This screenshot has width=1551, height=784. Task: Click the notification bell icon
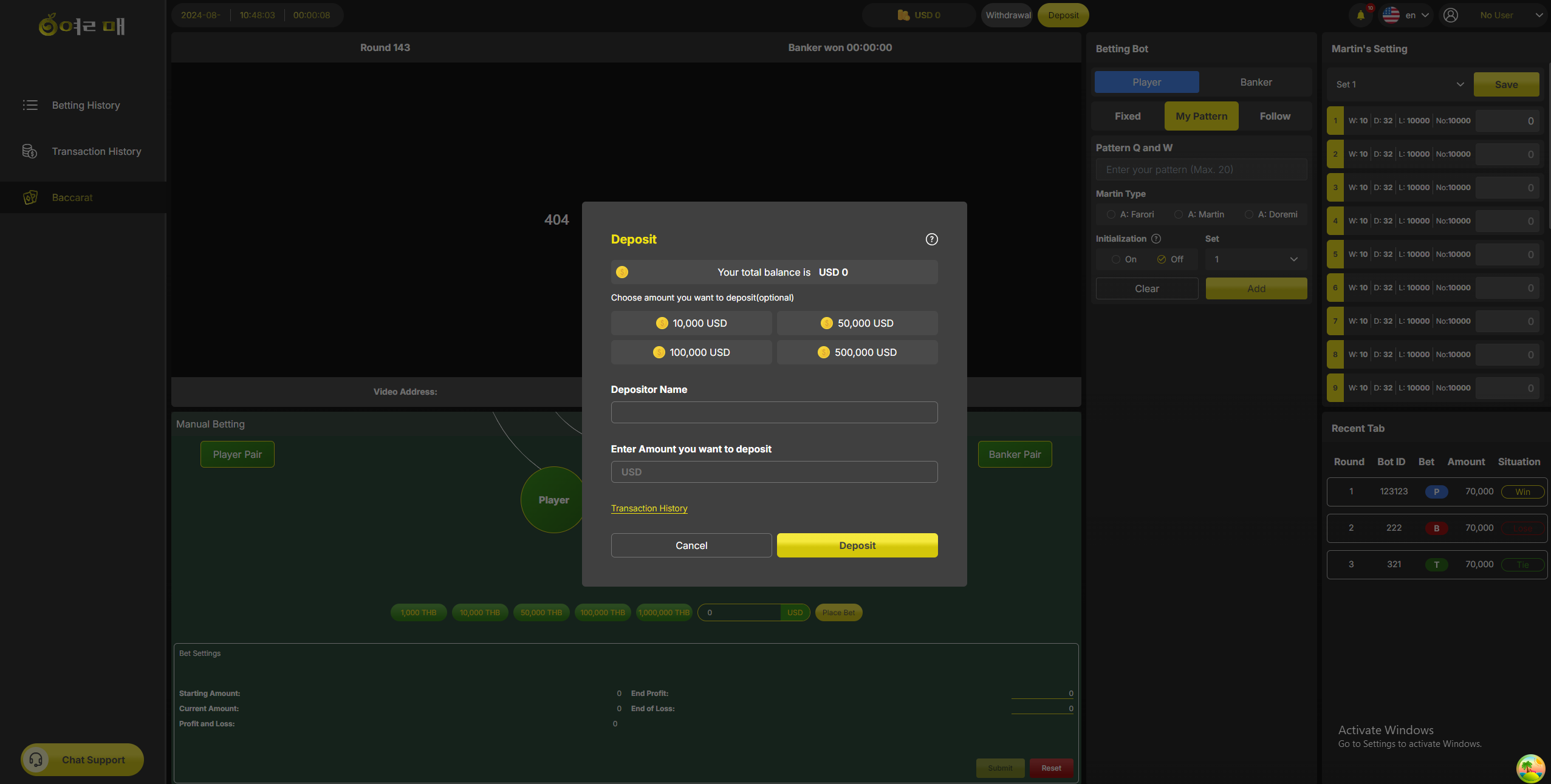(x=1361, y=15)
